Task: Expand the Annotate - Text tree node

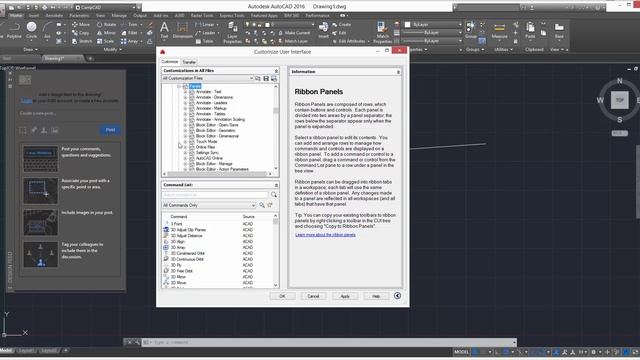Action: coord(185,92)
